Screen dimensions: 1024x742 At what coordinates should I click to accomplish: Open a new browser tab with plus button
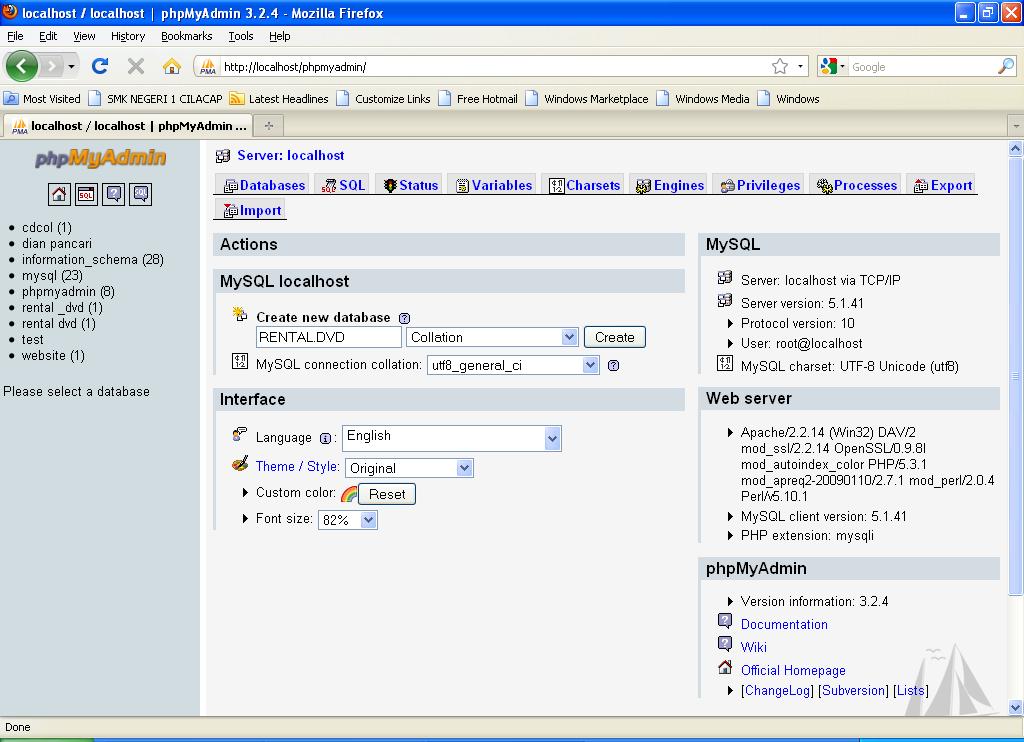click(268, 125)
